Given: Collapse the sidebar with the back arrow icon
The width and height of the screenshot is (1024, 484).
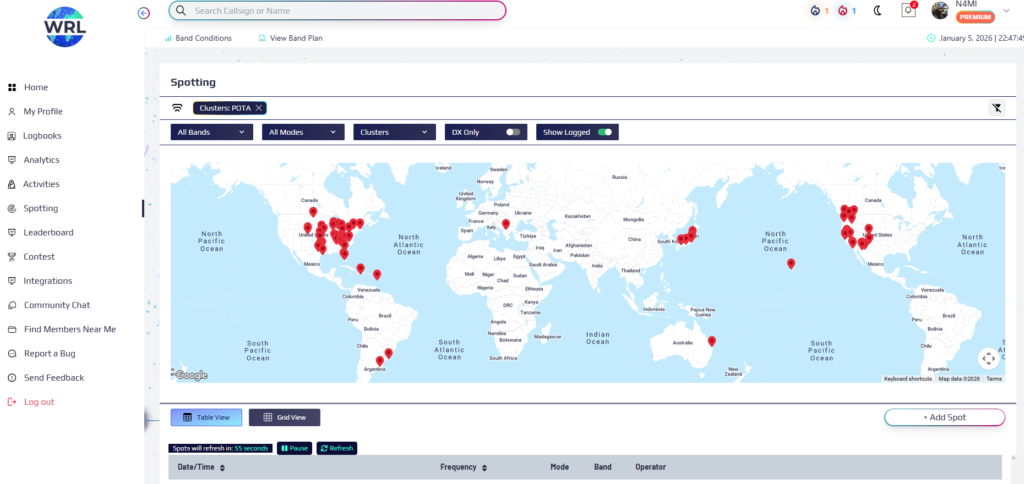Looking at the screenshot, I should [x=144, y=12].
